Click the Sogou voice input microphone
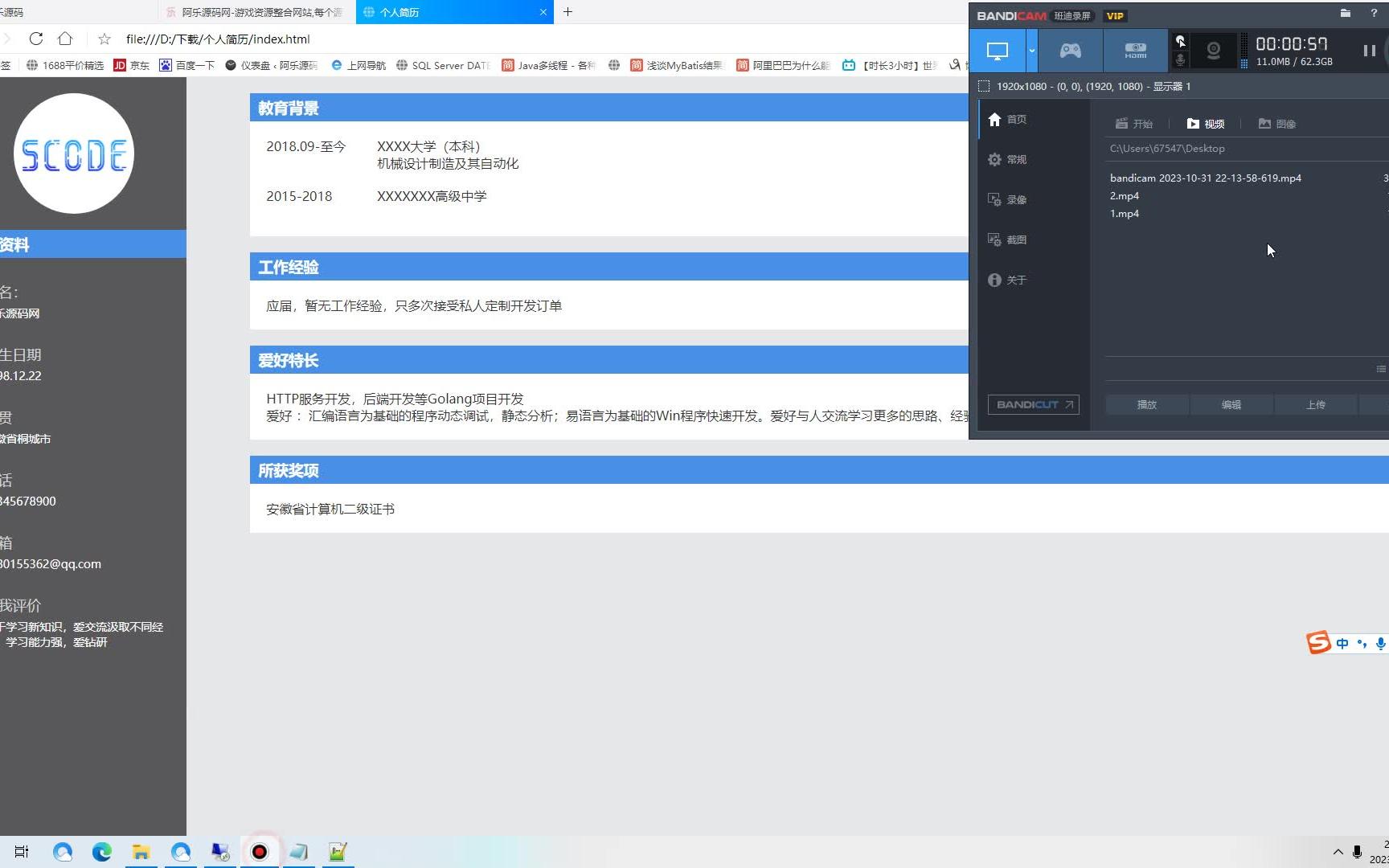Viewport: 1389px width, 868px height. [1380, 643]
